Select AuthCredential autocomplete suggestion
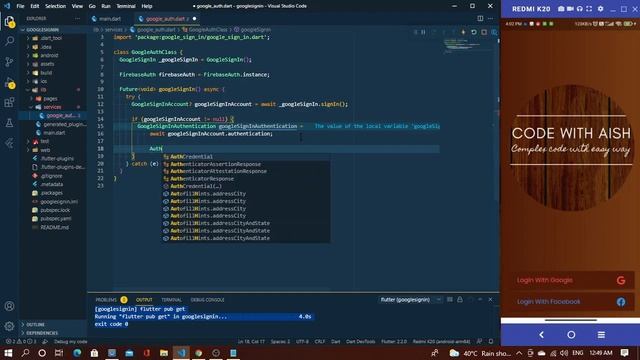The image size is (640, 360). (x=246, y=157)
